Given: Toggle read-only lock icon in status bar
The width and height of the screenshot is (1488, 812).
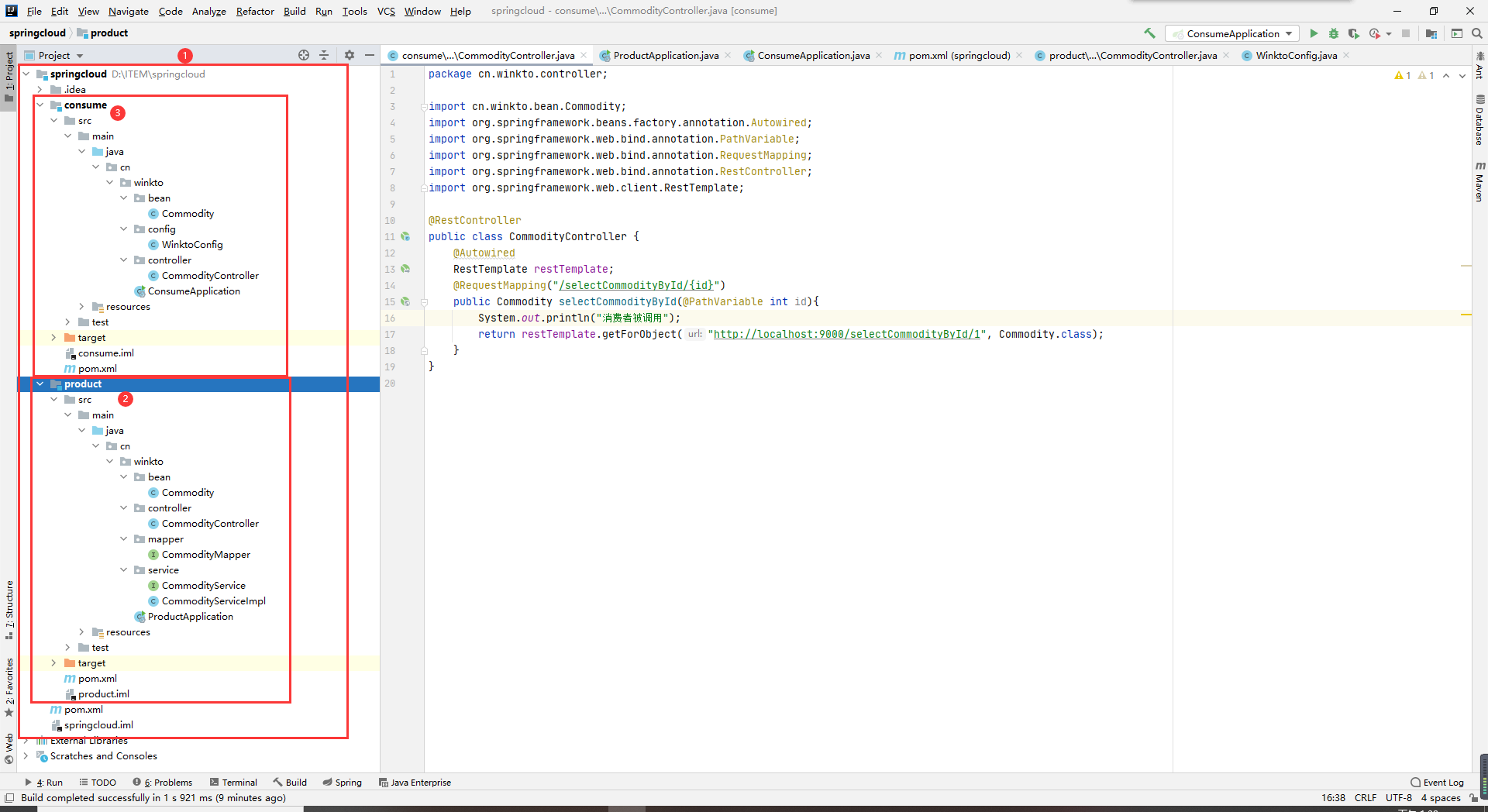Looking at the screenshot, I should (x=1473, y=797).
